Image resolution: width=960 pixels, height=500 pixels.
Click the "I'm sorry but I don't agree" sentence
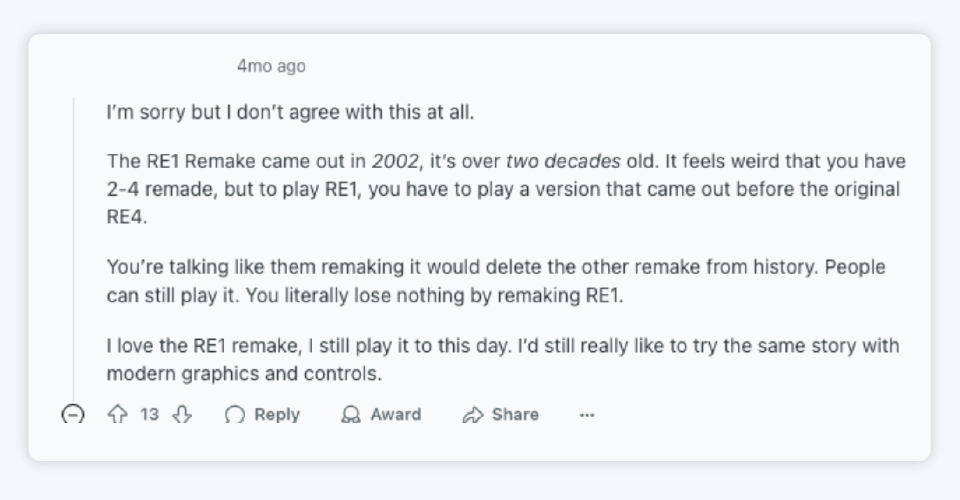click(290, 112)
